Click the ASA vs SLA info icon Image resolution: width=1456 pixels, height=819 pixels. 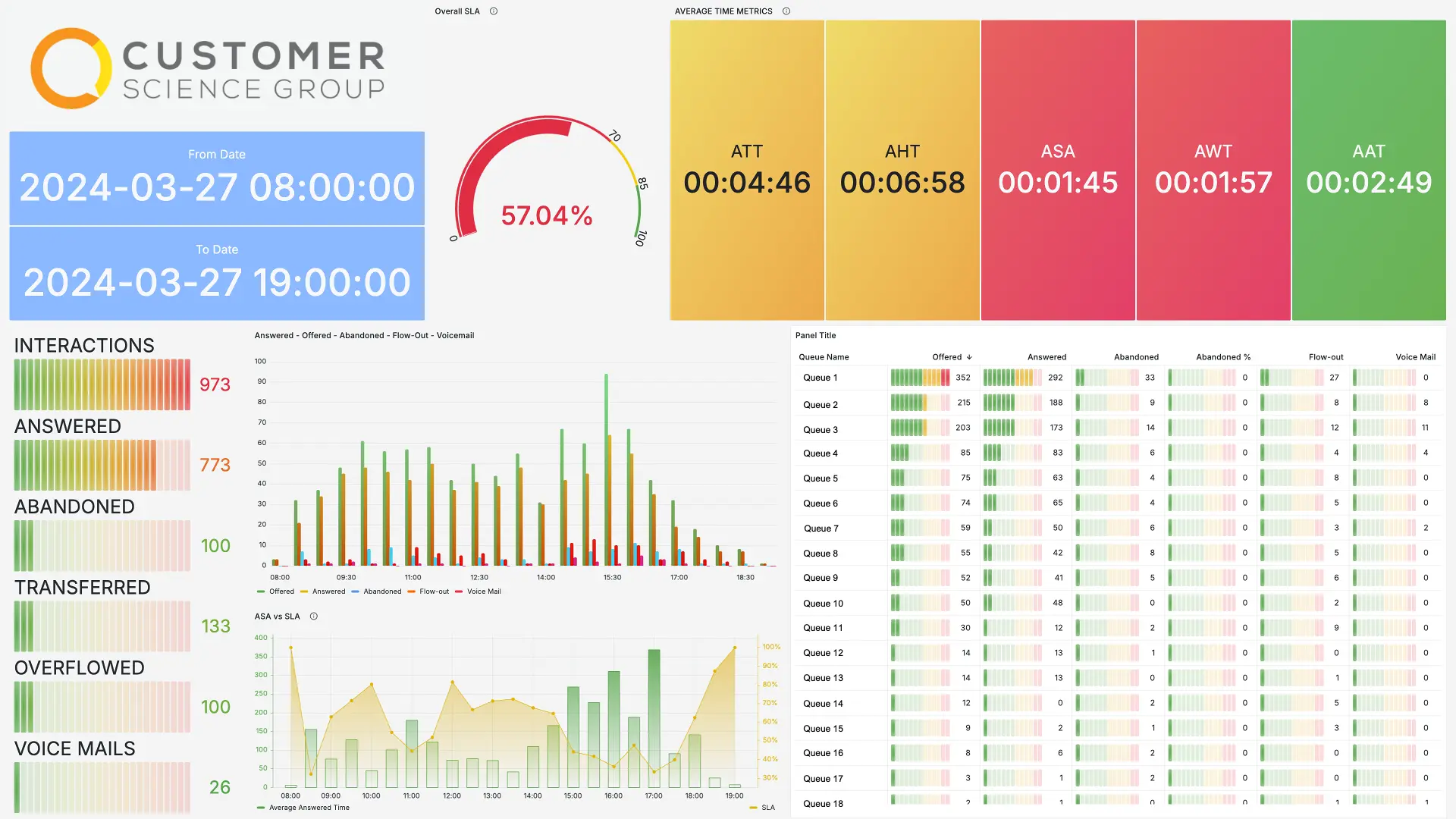coord(314,617)
